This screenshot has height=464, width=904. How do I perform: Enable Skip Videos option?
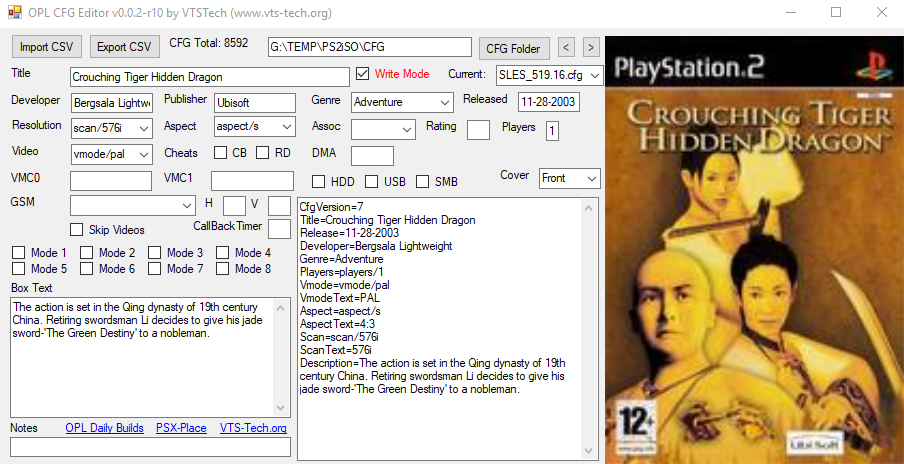pyautogui.click(x=76, y=229)
